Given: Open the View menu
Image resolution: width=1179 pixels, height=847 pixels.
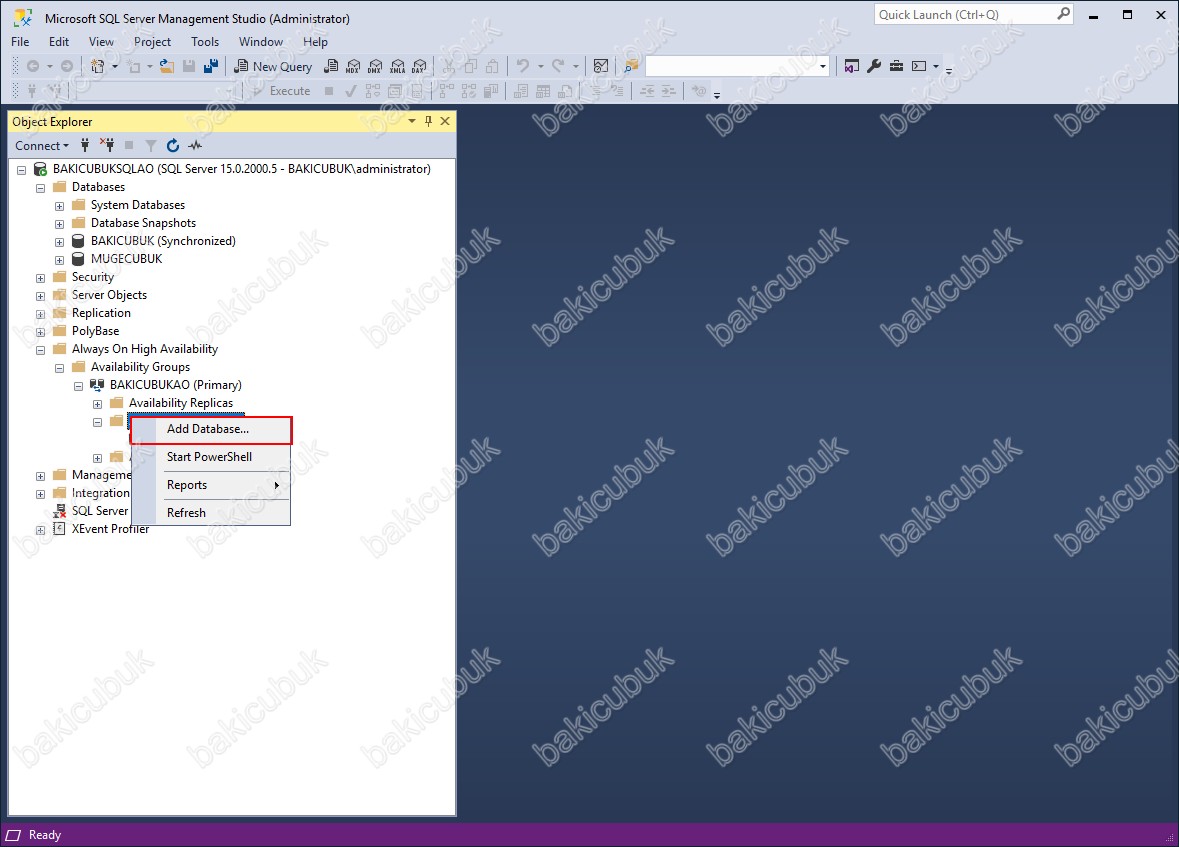Looking at the screenshot, I should (x=102, y=42).
